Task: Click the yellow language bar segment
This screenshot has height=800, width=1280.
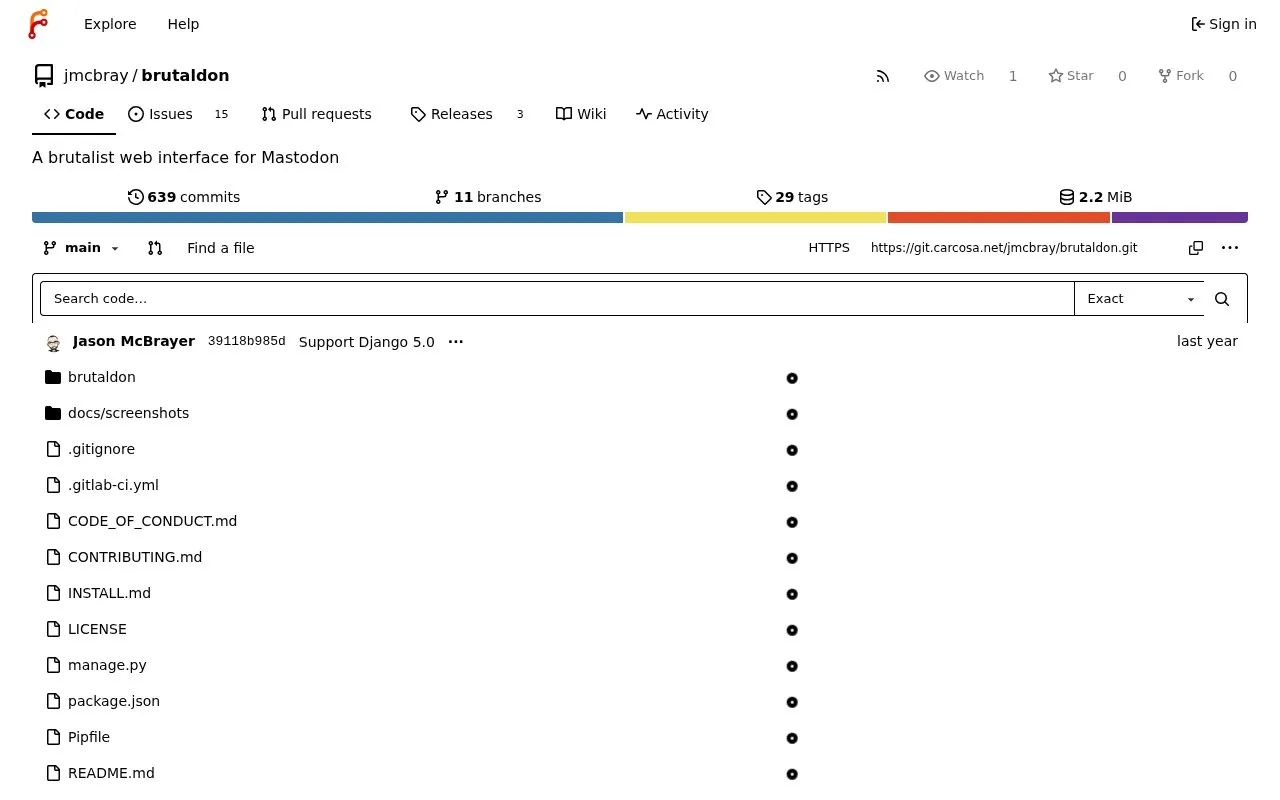Action: tap(756, 217)
